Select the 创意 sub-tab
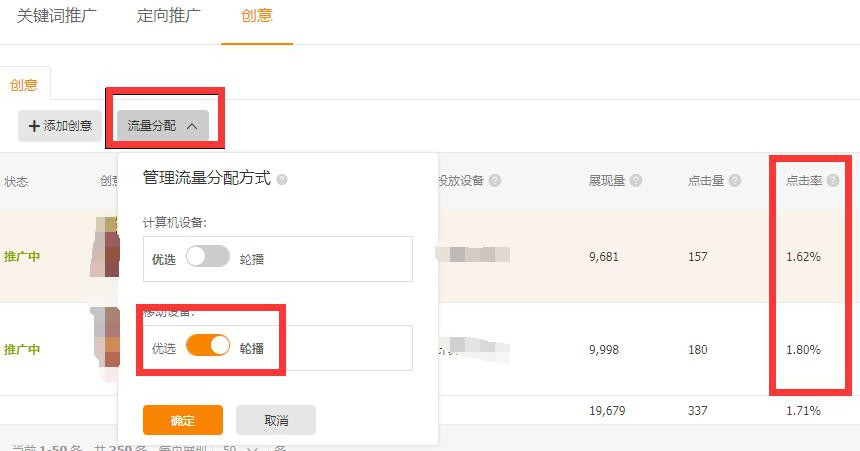 pyautogui.click(x=24, y=85)
